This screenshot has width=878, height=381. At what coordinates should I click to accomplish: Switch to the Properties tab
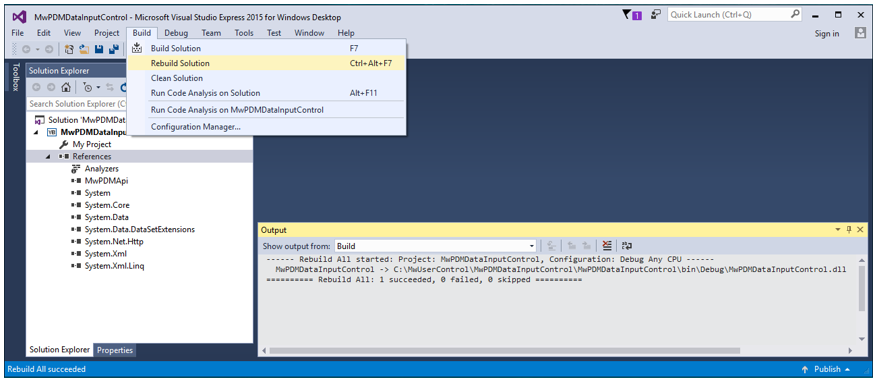[115, 350]
